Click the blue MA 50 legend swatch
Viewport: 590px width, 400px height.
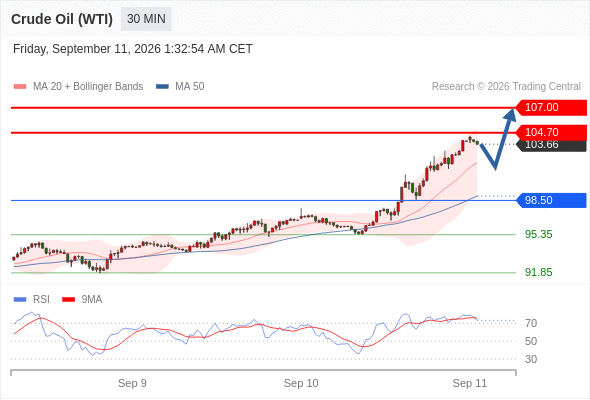(x=162, y=87)
